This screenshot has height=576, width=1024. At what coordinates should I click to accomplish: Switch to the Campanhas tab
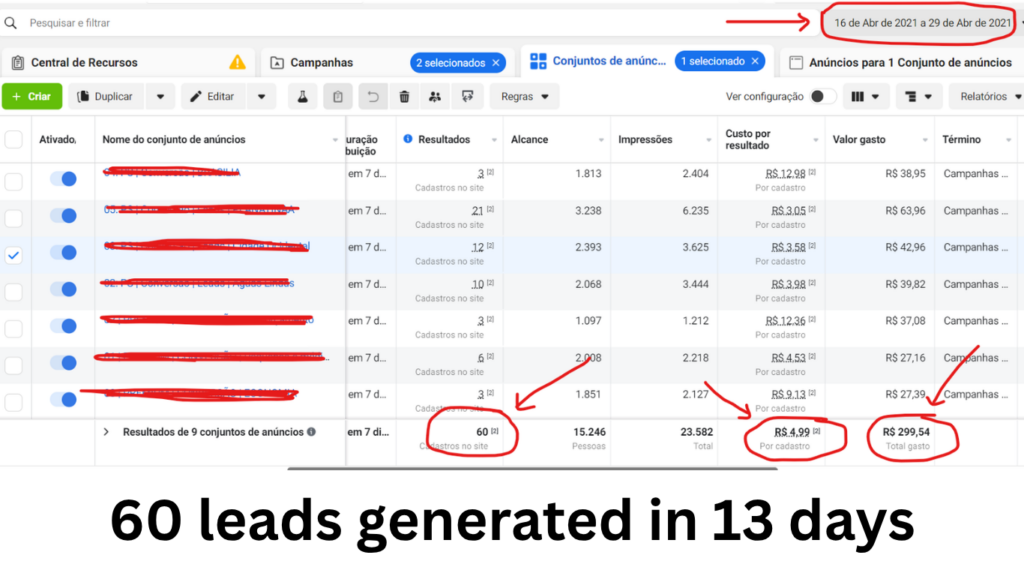point(389,63)
